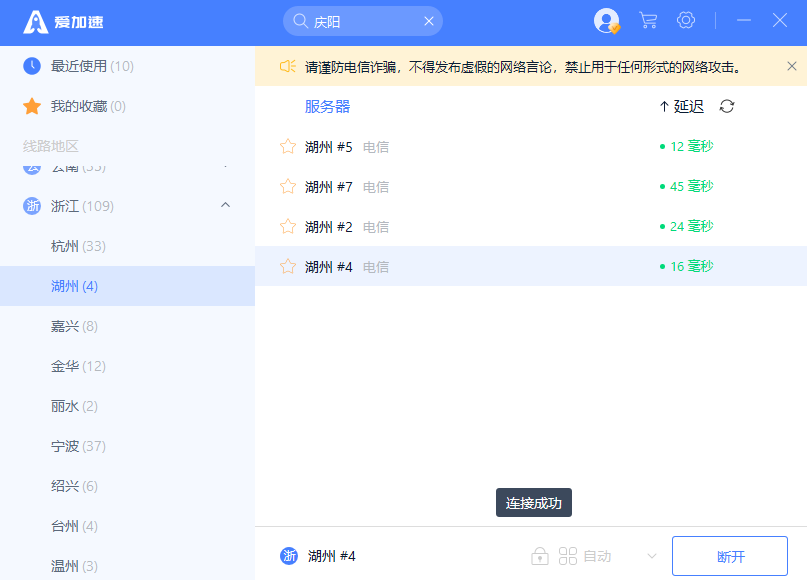Viewport: 807px width, 580px height.
Task: Select the 湖州 #7 电信 server
Action: point(531,186)
